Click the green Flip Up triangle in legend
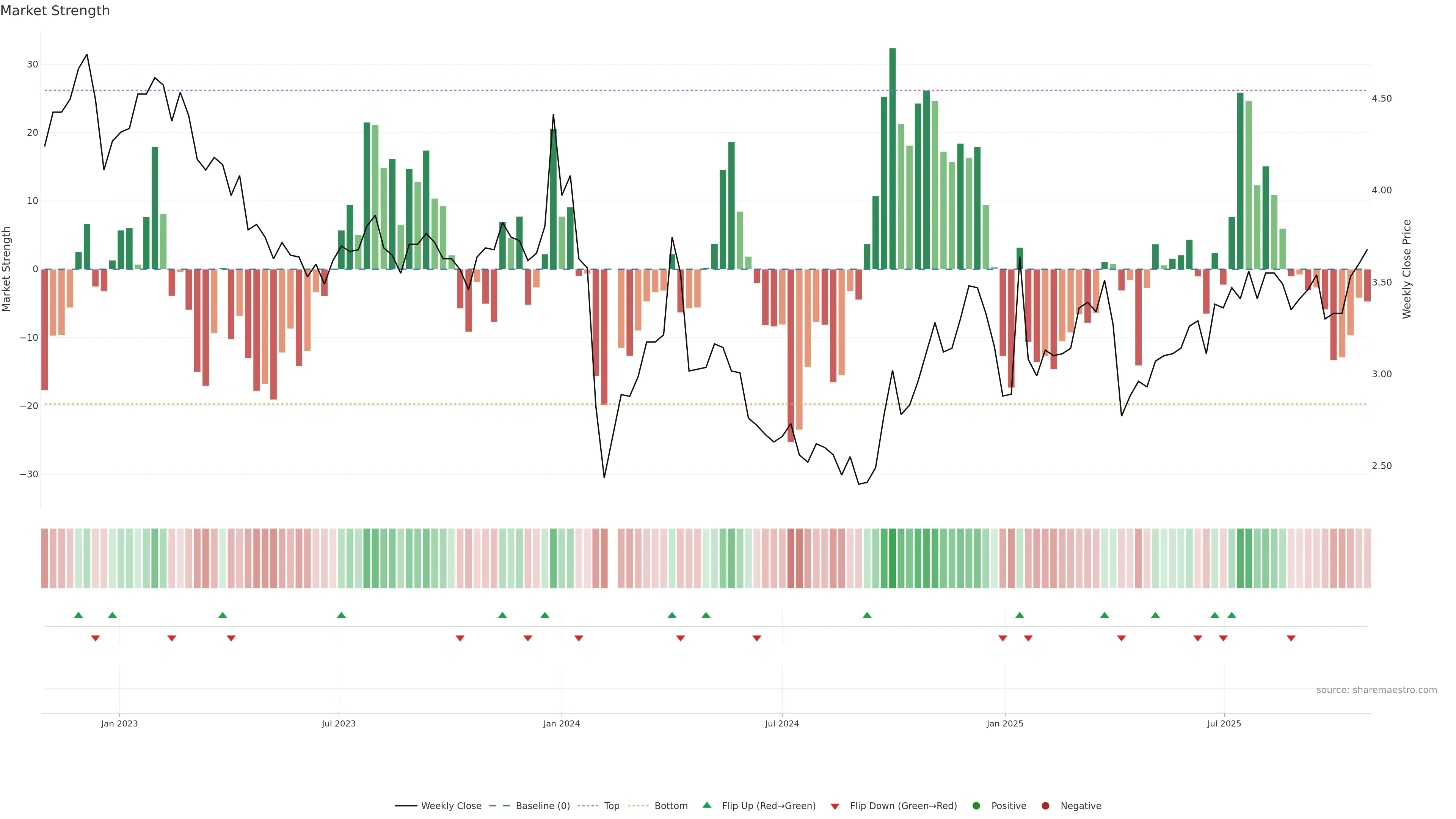 pyautogui.click(x=706, y=805)
